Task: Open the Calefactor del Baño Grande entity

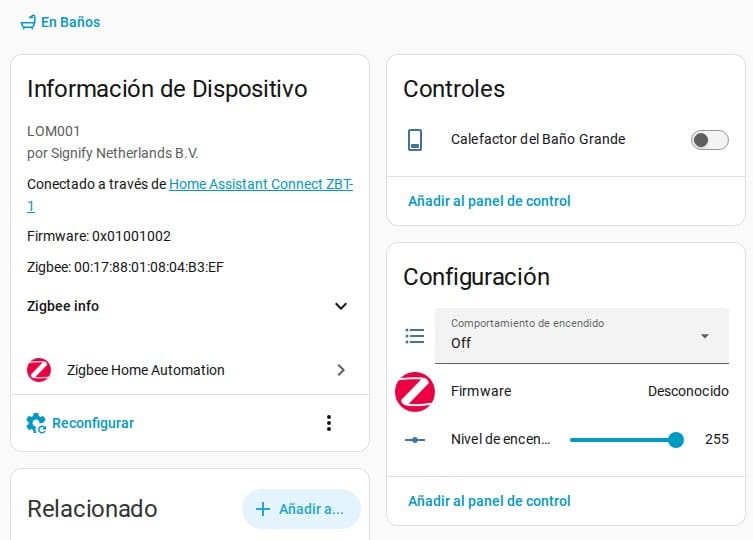Action: click(538, 139)
